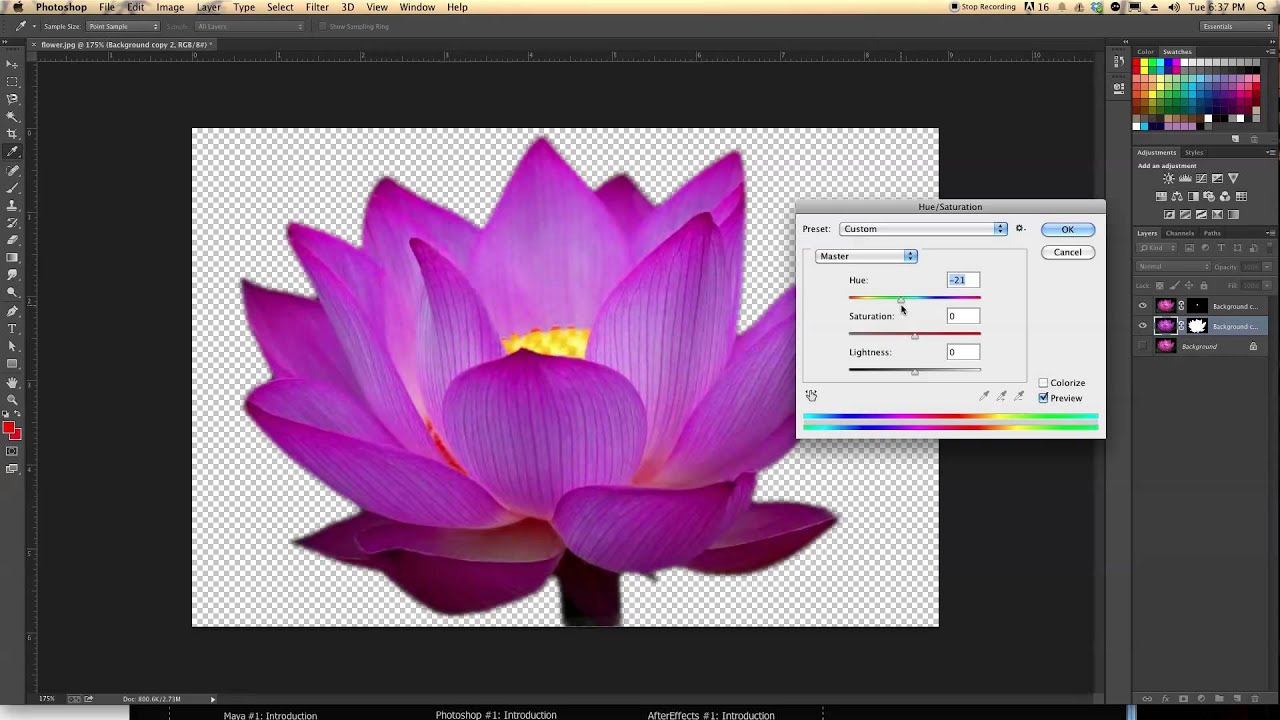The image size is (1280, 720).
Task: Cancel the Hue/Saturation dialog
Action: pos(1067,252)
